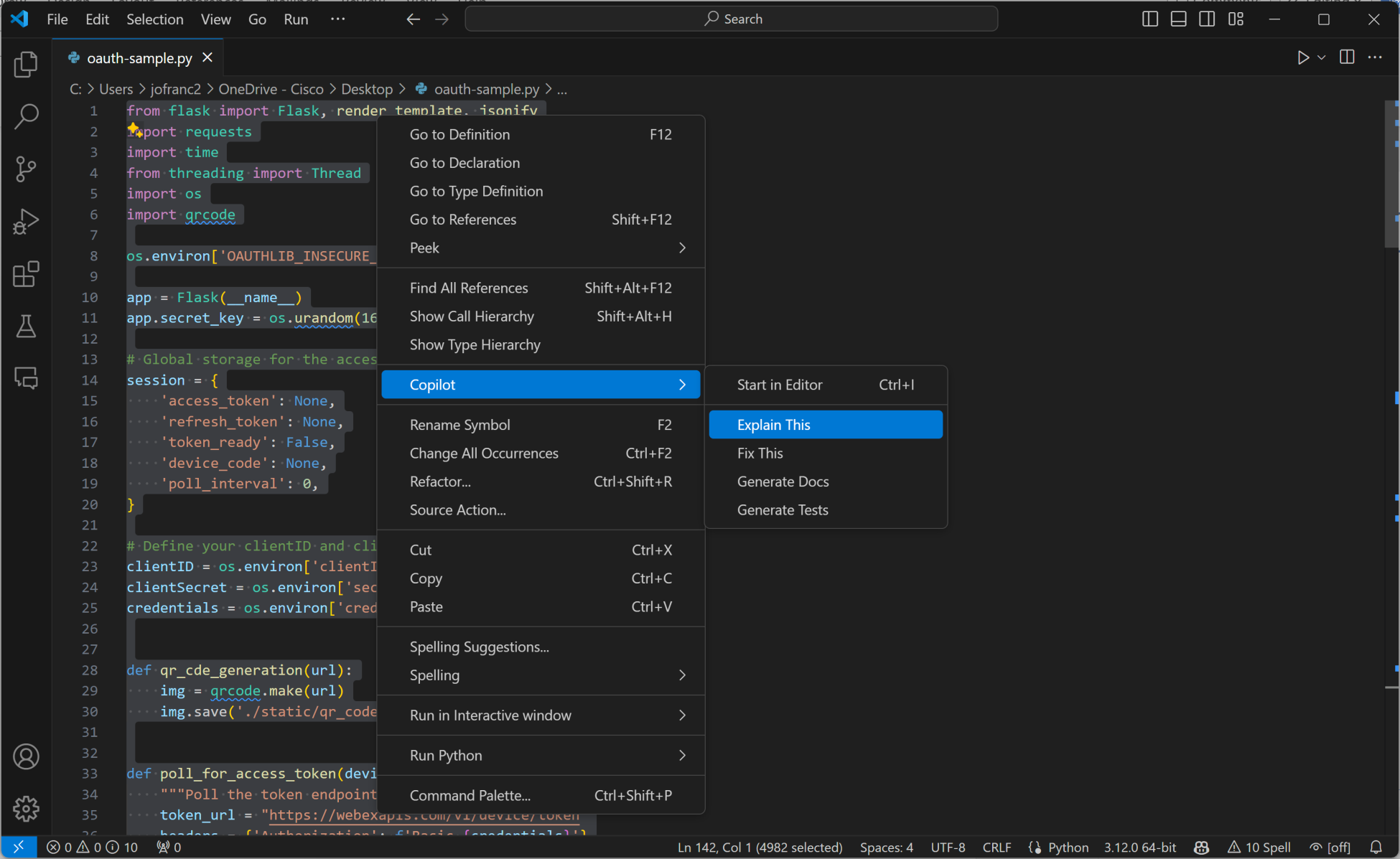Open the Explorer view in activity bar
1400x859 pixels.
(x=26, y=65)
